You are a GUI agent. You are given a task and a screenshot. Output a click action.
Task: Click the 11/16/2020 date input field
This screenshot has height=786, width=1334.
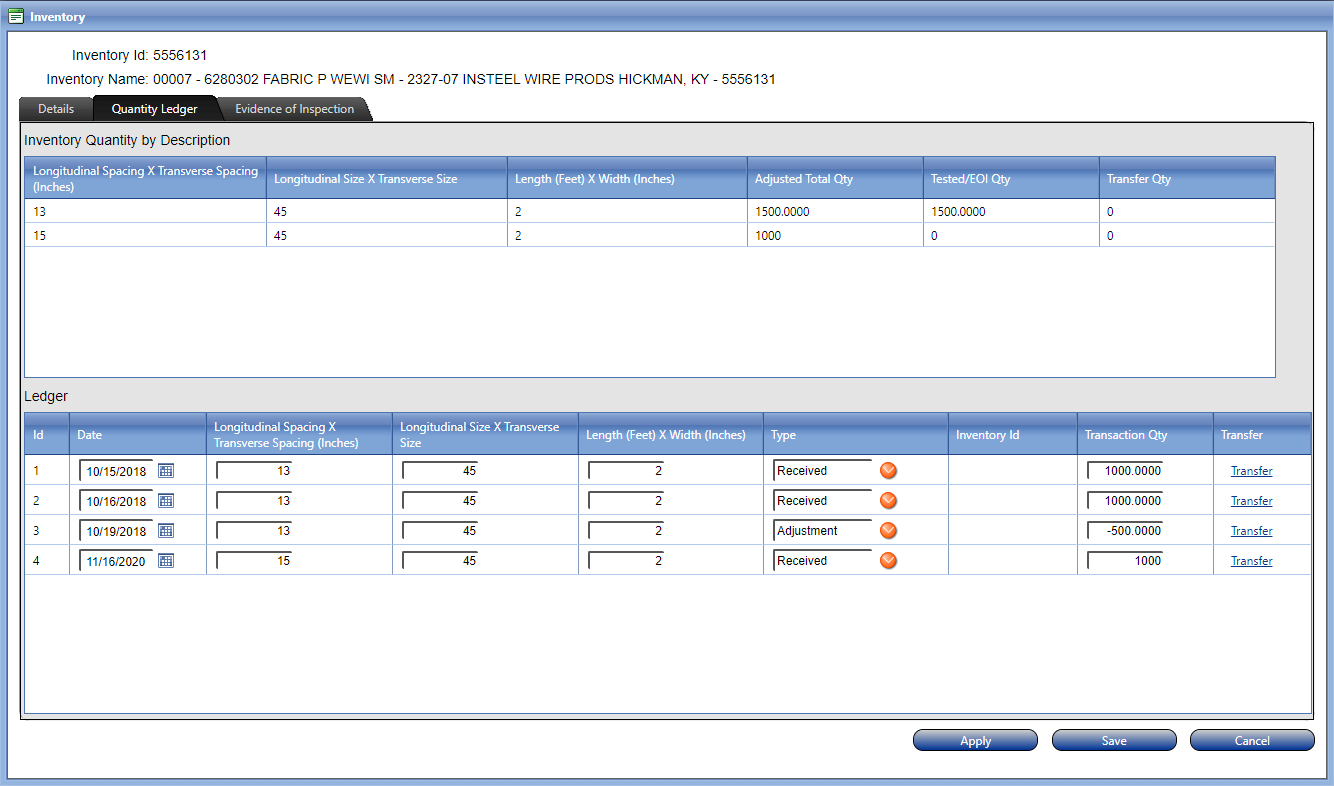(116, 562)
